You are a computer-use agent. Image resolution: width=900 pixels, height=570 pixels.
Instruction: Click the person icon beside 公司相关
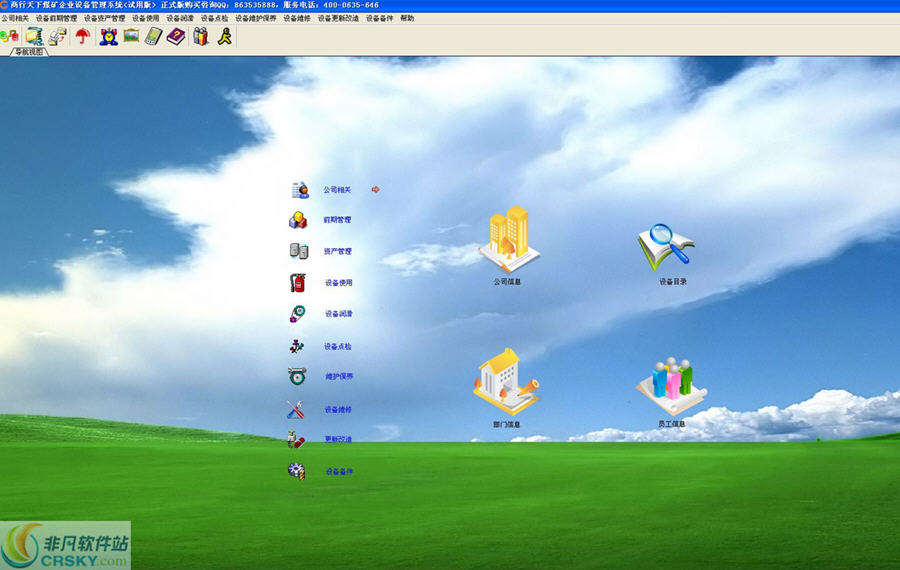(300, 190)
